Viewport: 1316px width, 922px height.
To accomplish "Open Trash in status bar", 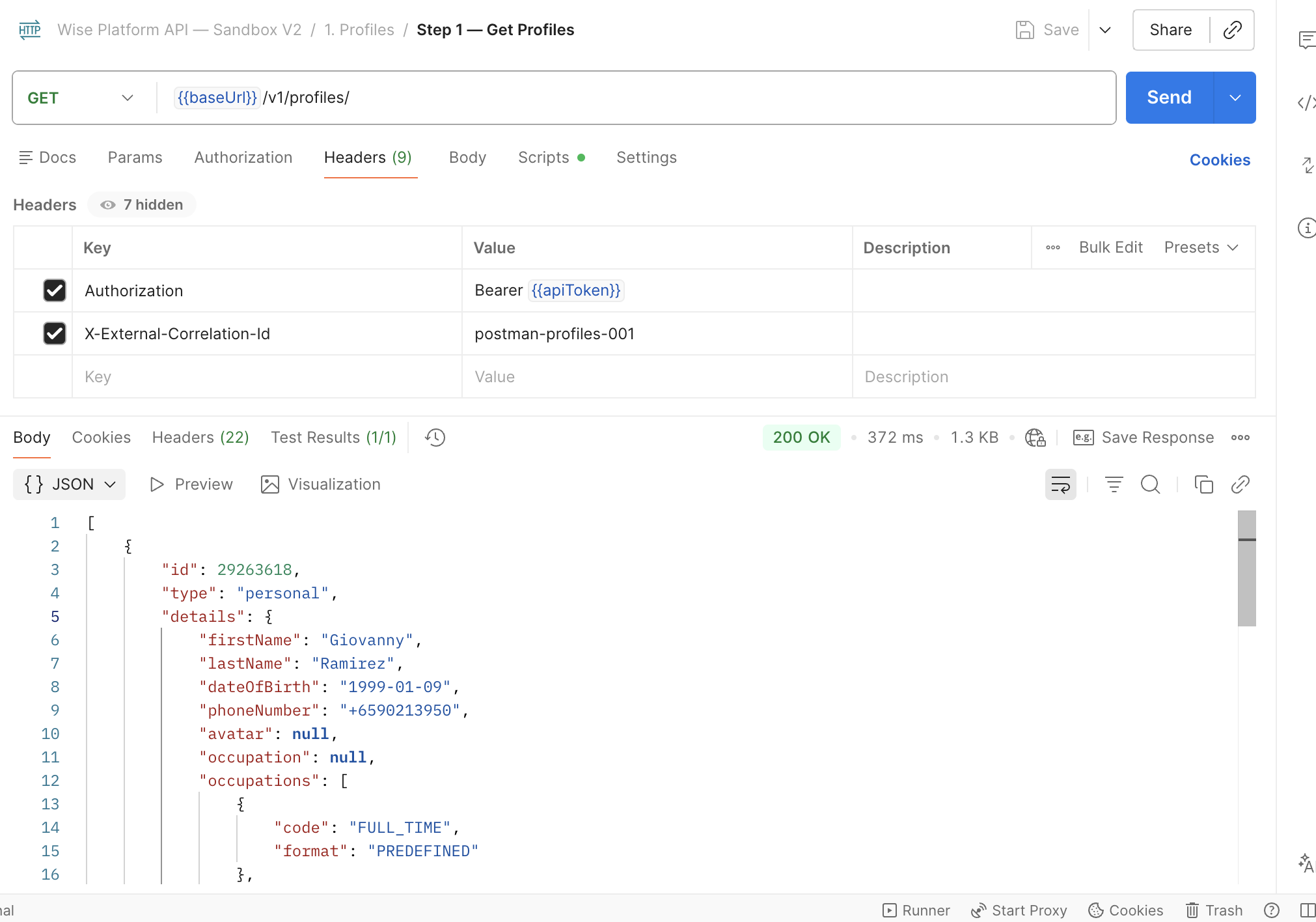I will tap(1214, 910).
